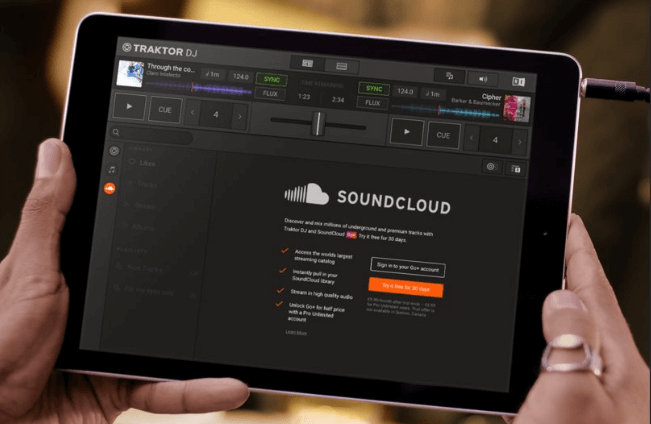
Task: Tap CUE on the left deck
Action: [165, 110]
